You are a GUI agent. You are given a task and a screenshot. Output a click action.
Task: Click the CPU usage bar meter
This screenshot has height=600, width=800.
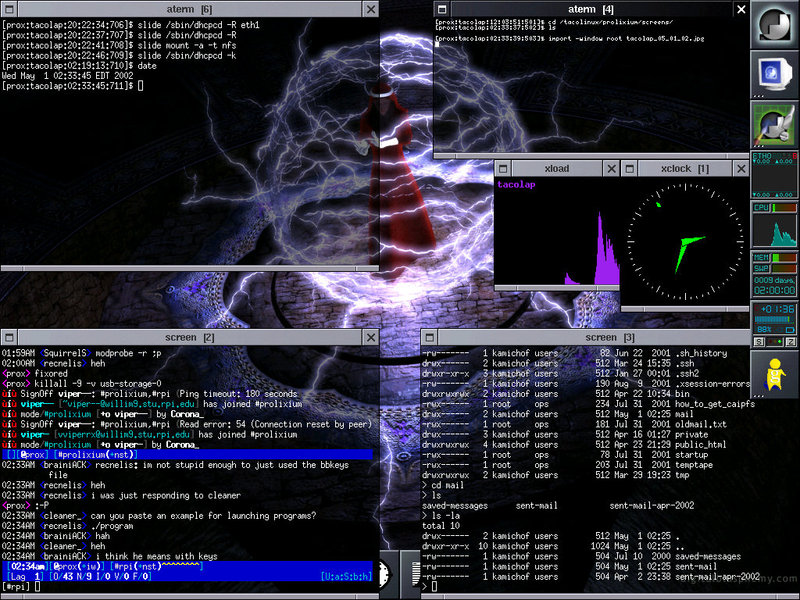(784, 208)
